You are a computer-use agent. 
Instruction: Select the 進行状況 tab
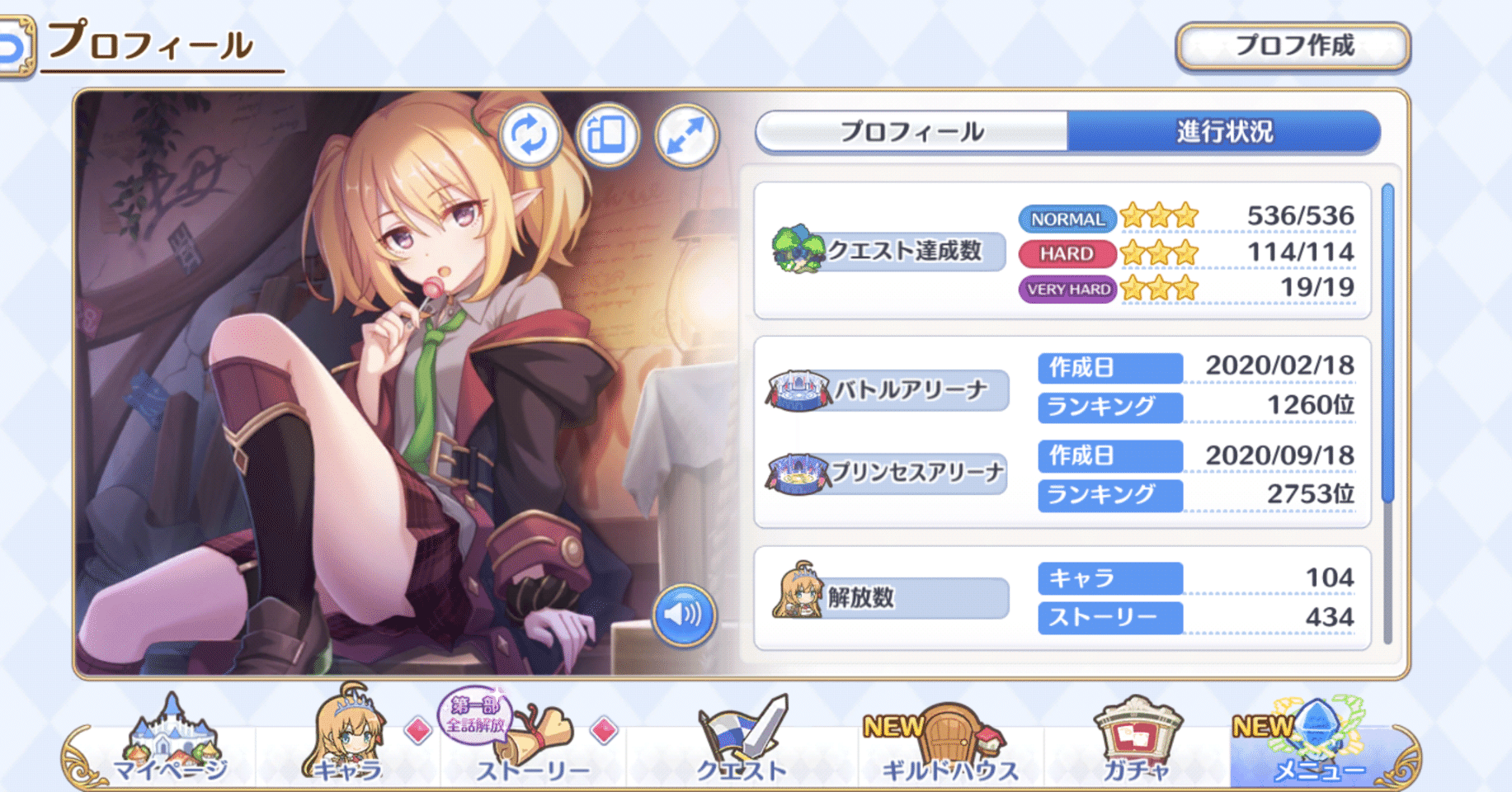point(1224,132)
